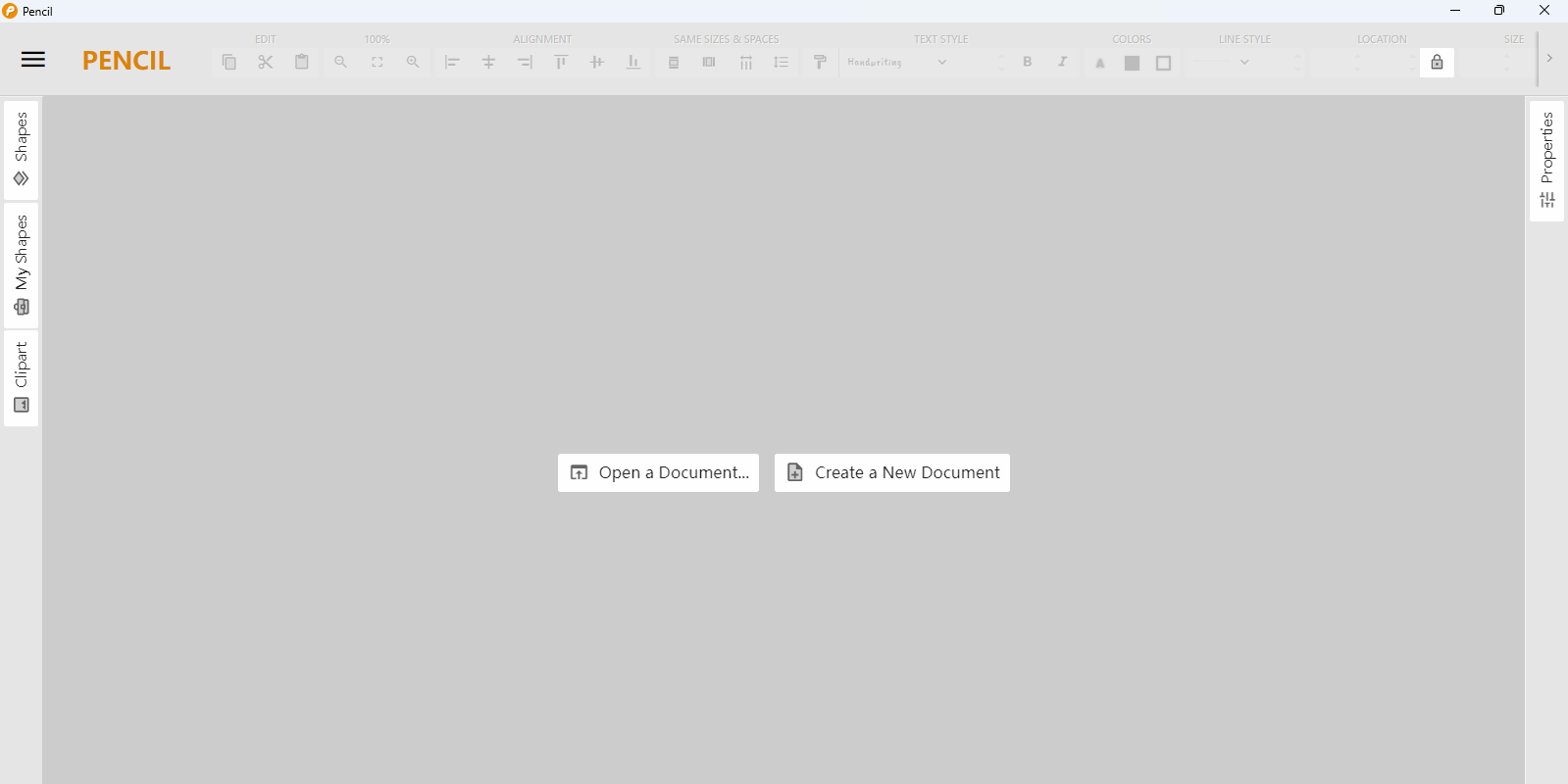
Task: Open the hamburger main menu
Action: 32,60
